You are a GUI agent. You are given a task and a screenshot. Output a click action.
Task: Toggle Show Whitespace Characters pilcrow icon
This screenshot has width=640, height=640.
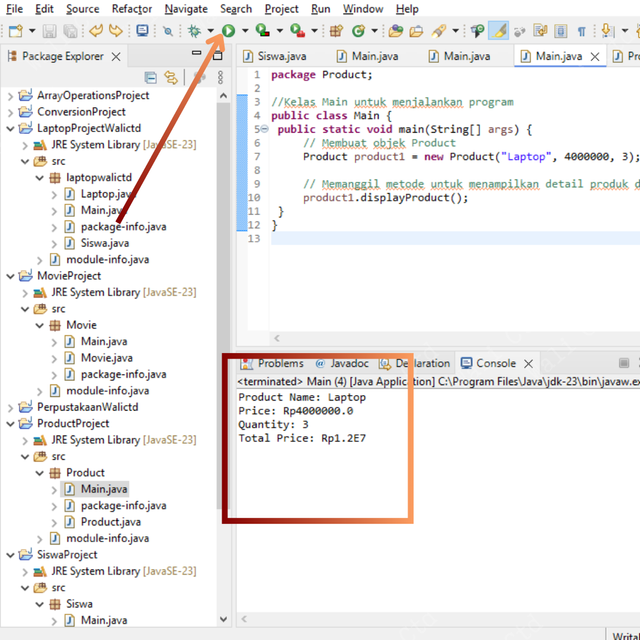pos(582,31)
